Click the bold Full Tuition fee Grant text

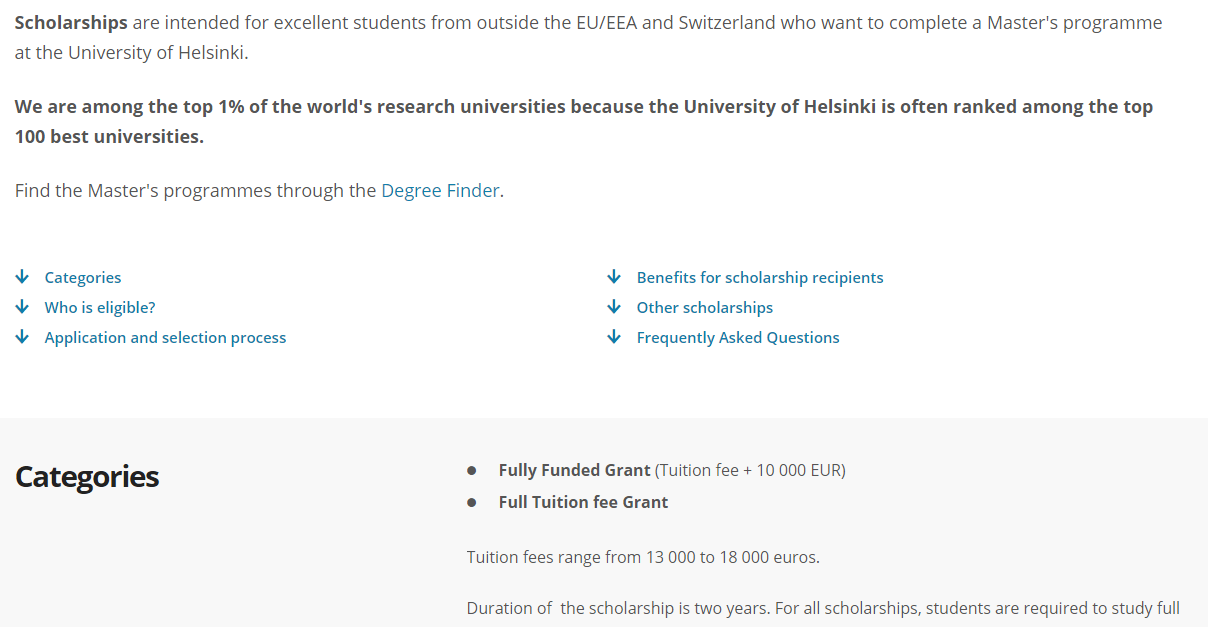[x=583, y=502]
